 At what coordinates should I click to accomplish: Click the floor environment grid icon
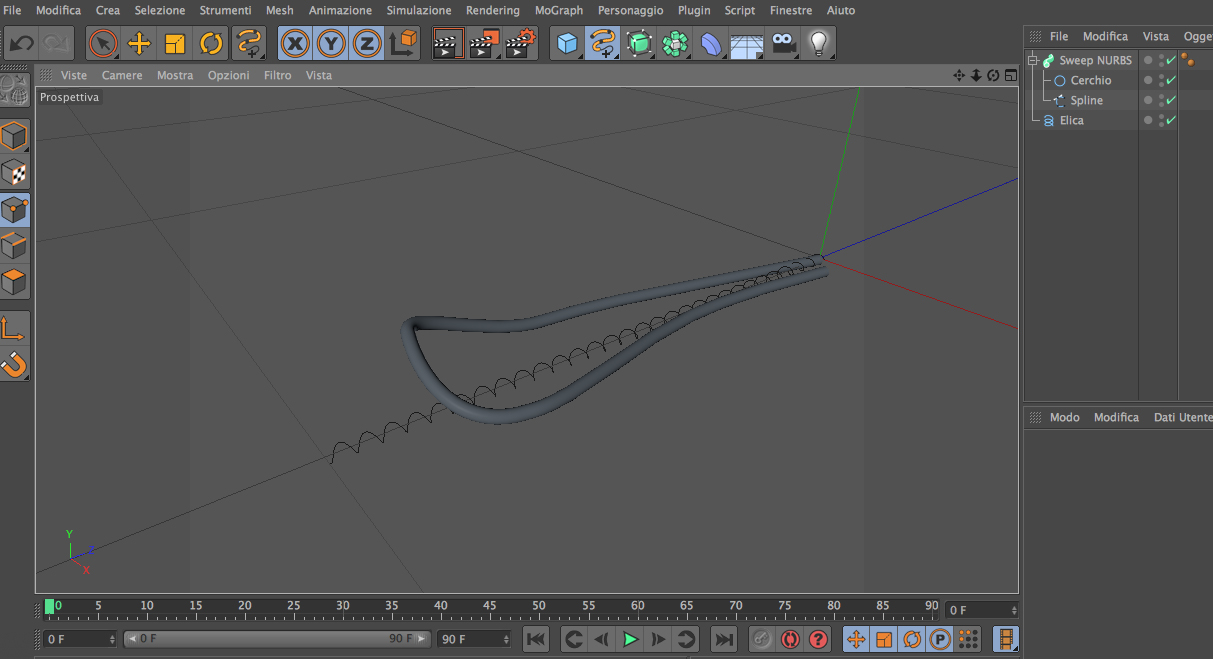click(x=747, y=43)
